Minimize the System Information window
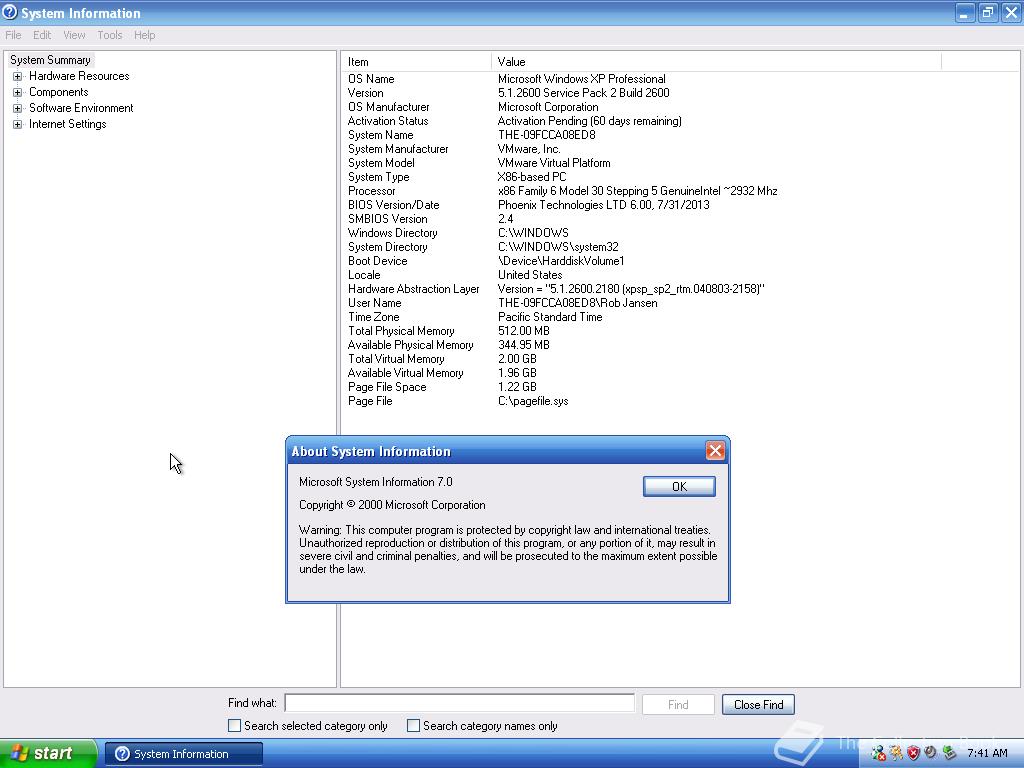 pyautogui.click(x=965, y=12)
